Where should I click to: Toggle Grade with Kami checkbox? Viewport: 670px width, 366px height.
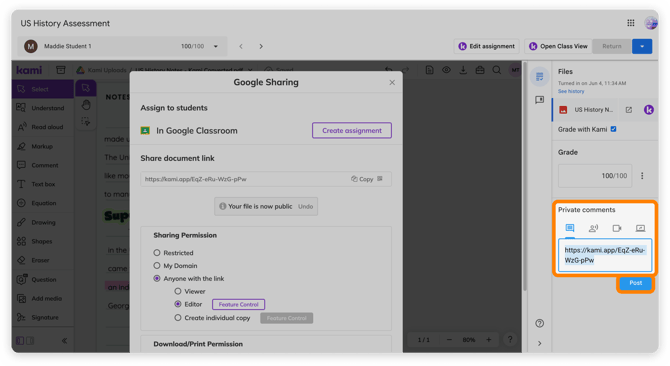pyautogui.click(x=613, y=129)
